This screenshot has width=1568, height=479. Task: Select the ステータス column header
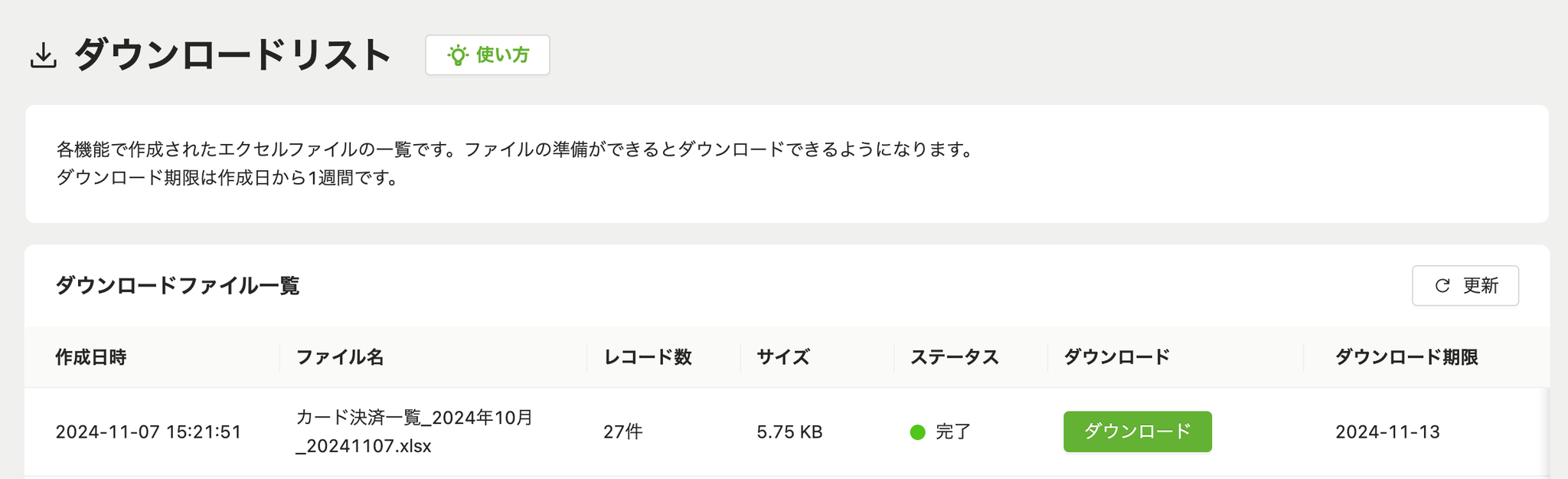[x=955, y=357]
